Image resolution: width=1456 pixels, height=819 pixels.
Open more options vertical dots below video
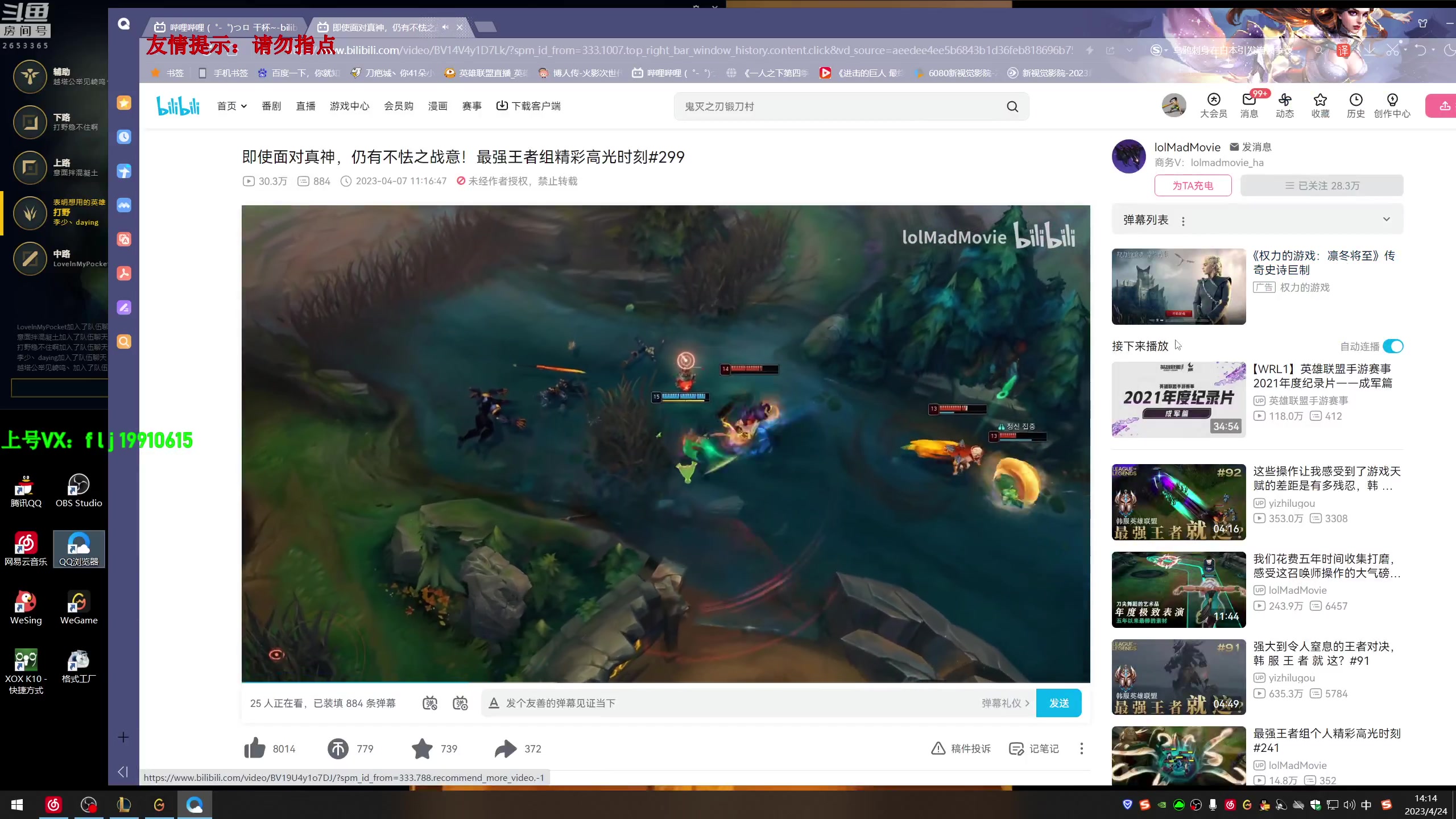coord(1081,748)
